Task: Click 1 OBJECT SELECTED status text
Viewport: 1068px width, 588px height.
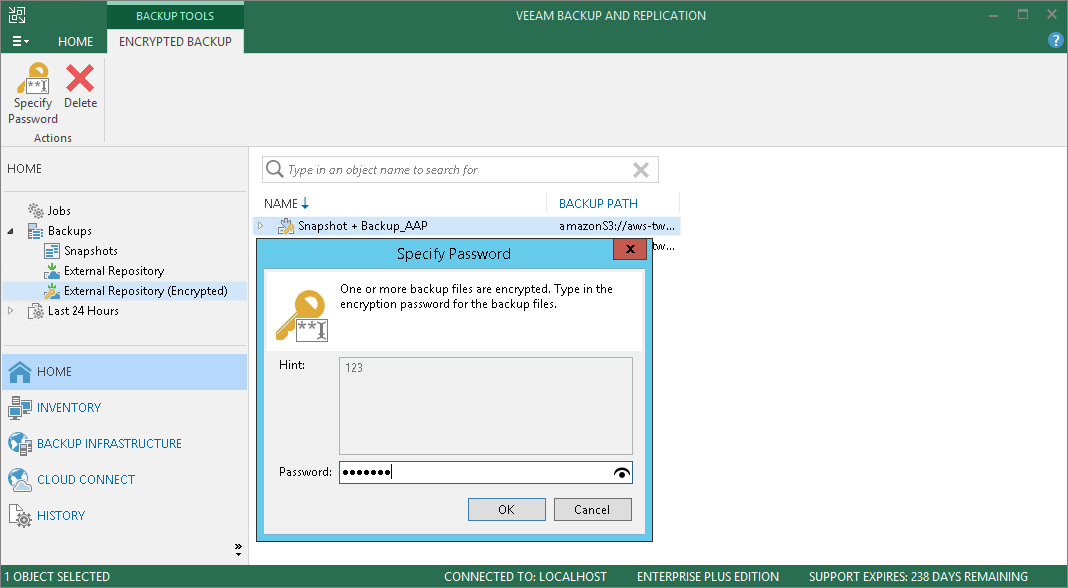Action: pyautogui.click(x=57, y=577)
